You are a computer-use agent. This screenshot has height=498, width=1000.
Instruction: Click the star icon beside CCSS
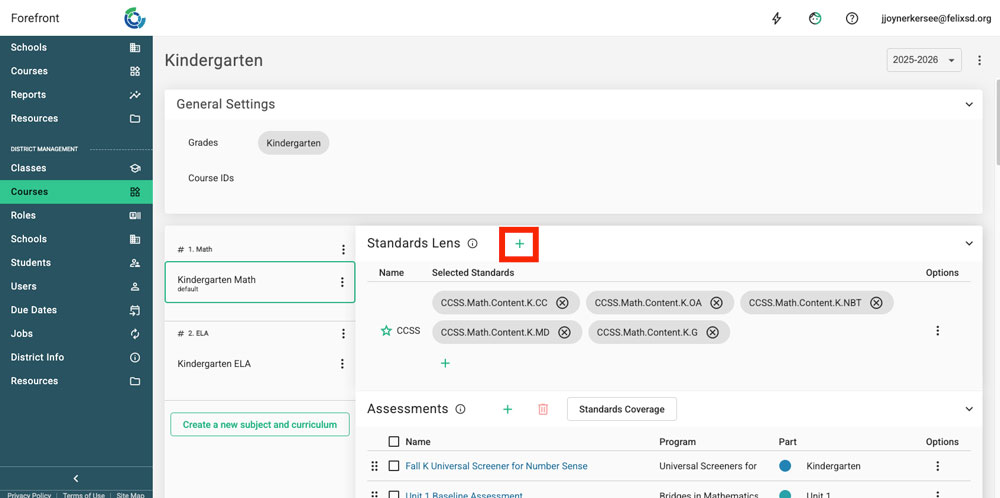[x=386, y=331]
